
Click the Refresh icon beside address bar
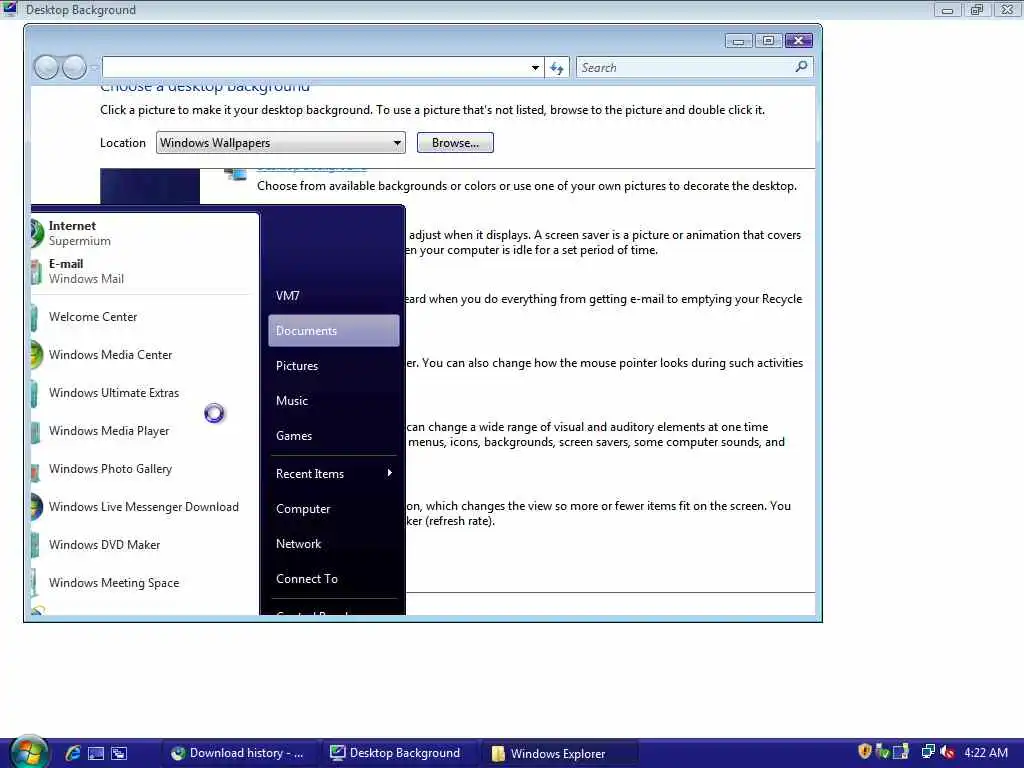[x=556, y=67]
